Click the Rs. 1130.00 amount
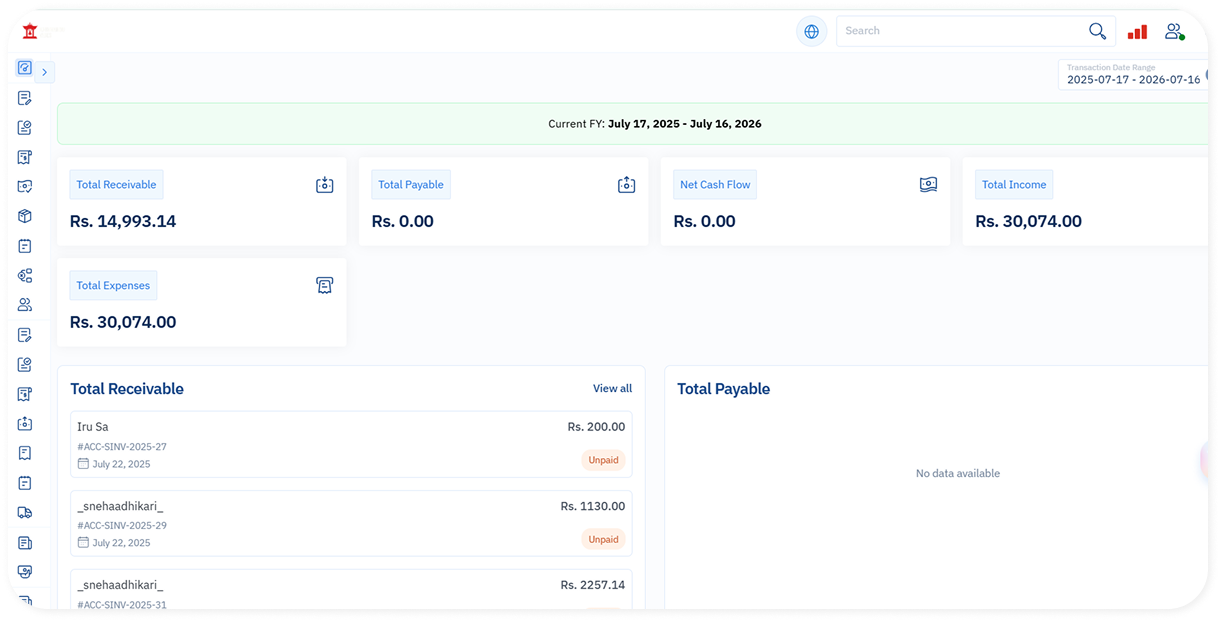Screen dimensions: 1220x621 pyautogui.click(x=593, y=507)
